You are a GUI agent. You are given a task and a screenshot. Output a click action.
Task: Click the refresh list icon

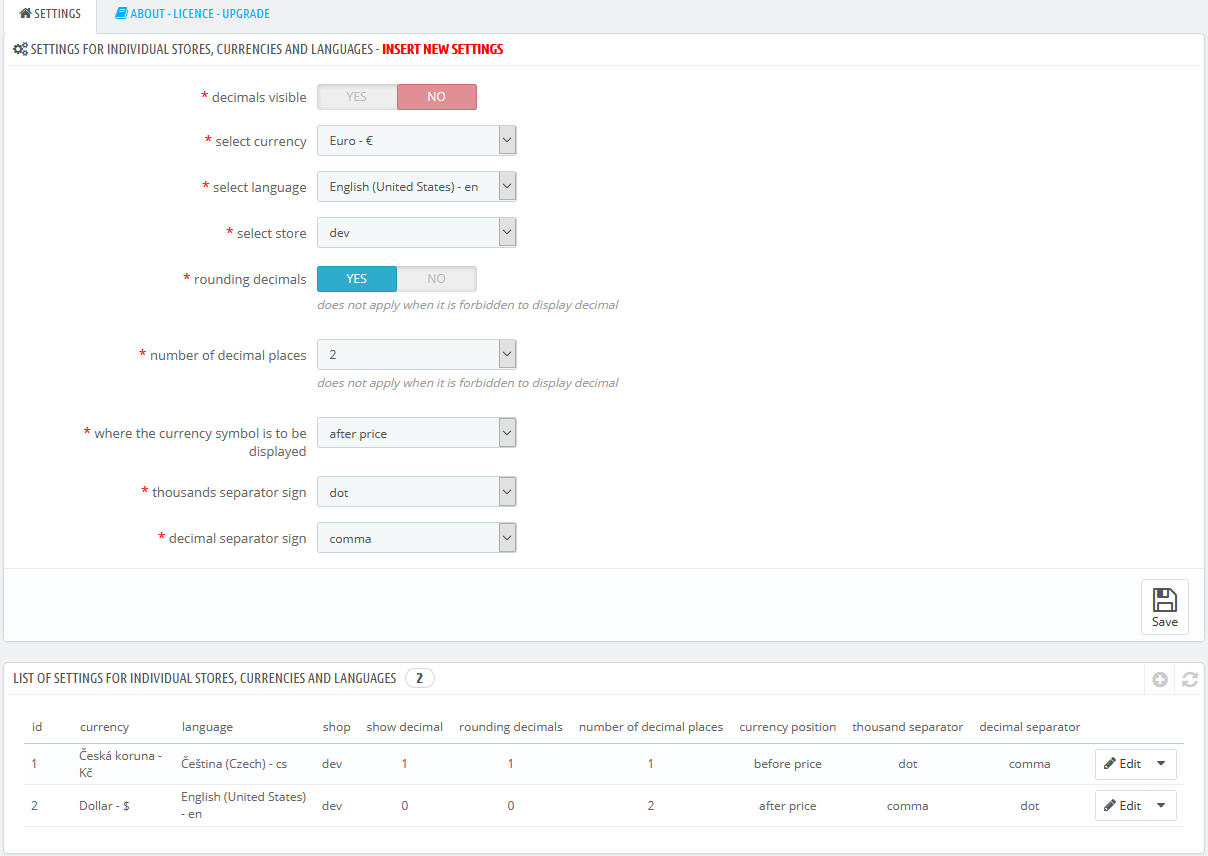1190,679
